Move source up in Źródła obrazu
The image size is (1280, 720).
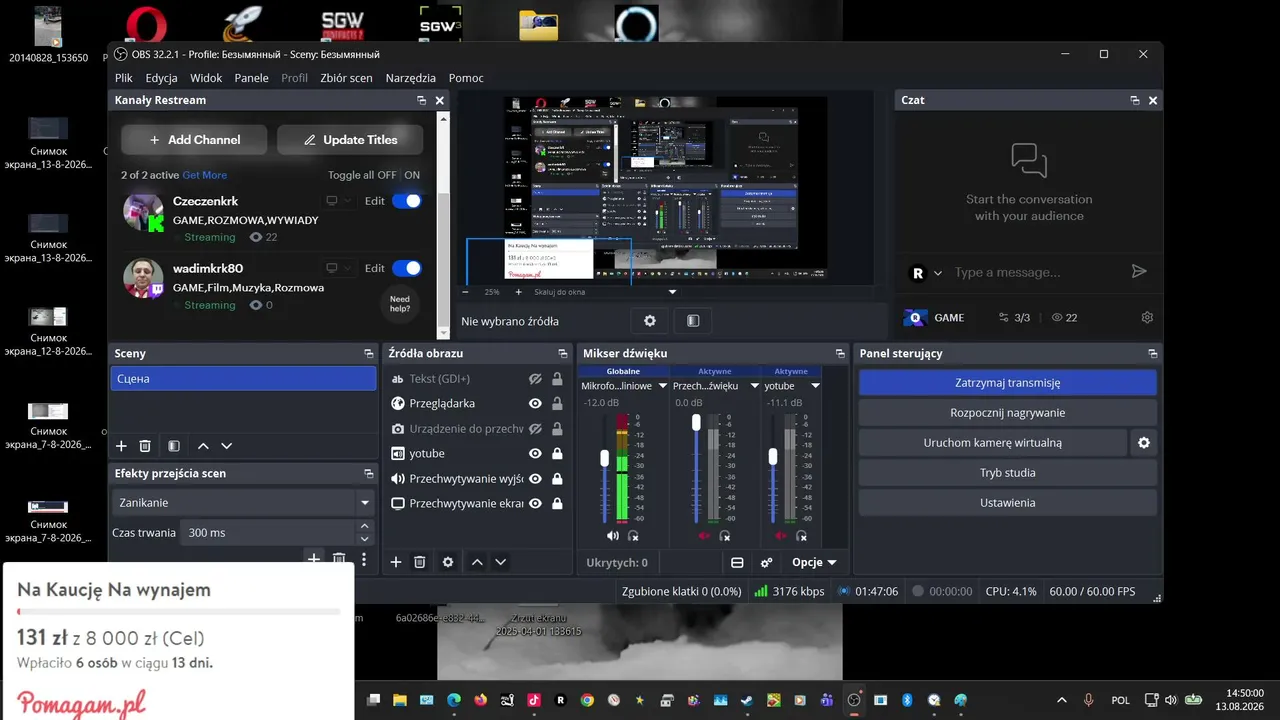click(x=477, y=562)
